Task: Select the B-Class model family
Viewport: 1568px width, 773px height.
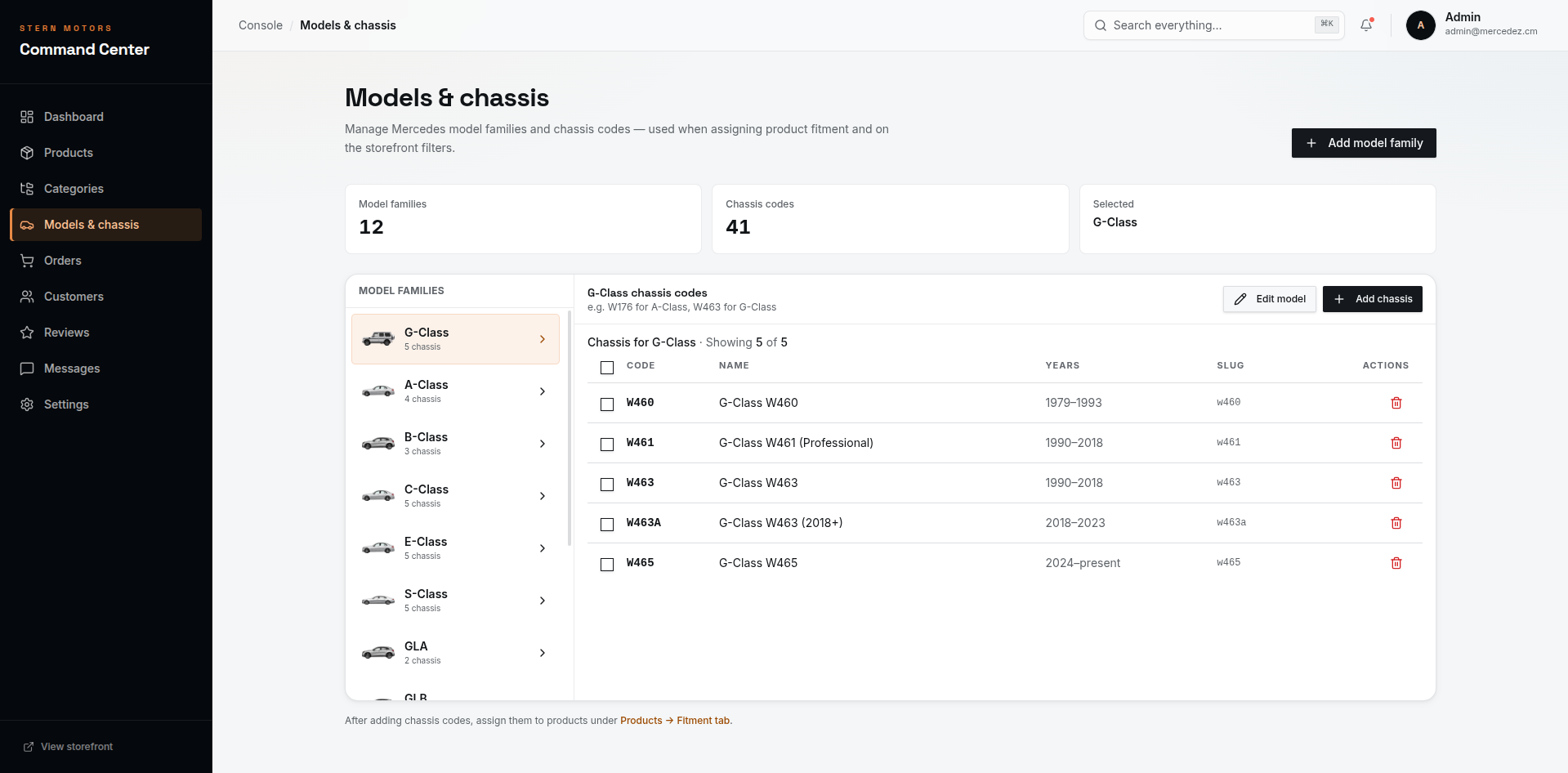Action: point(455,444)
